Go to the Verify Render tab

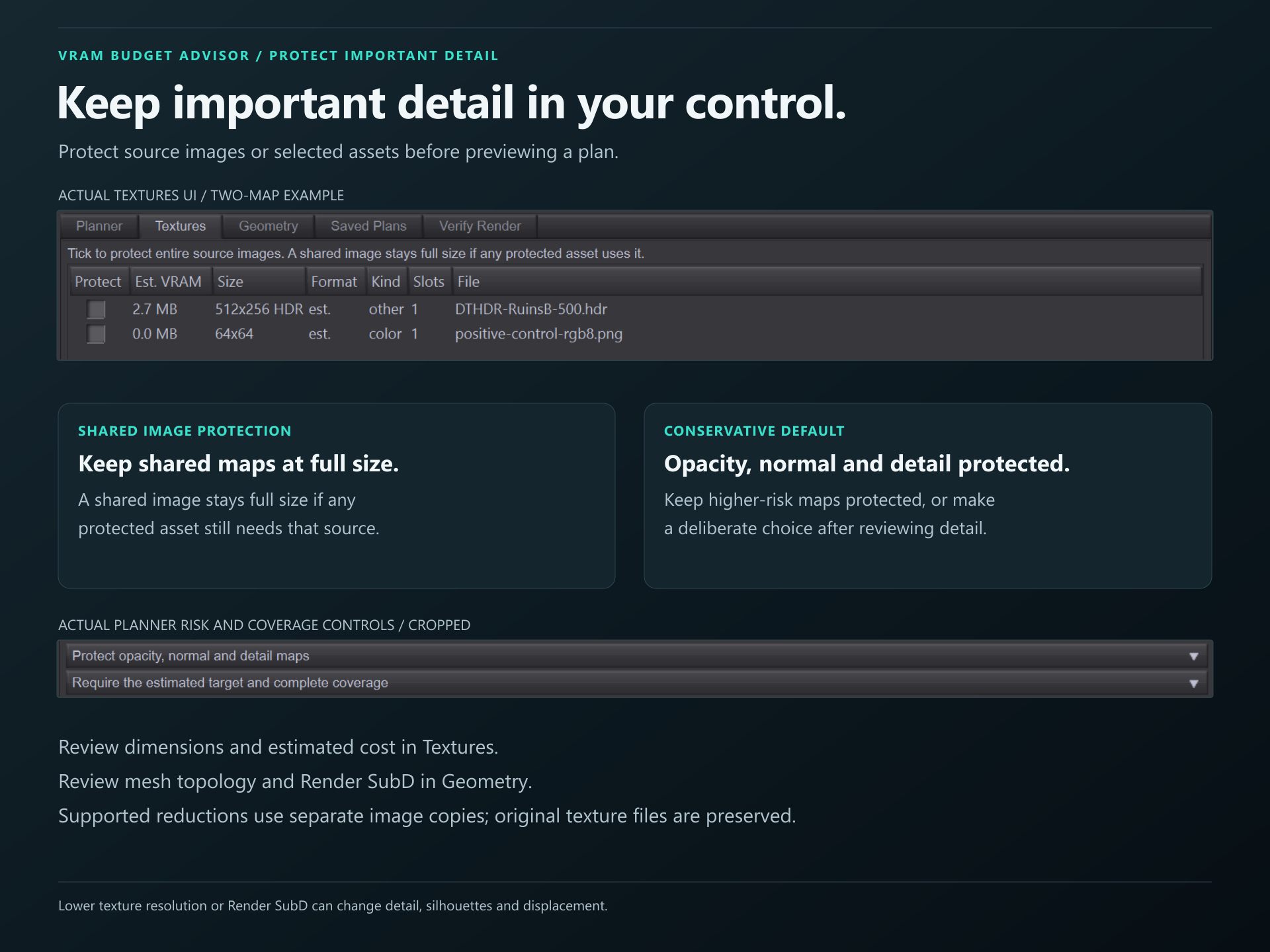click(480, 226)
